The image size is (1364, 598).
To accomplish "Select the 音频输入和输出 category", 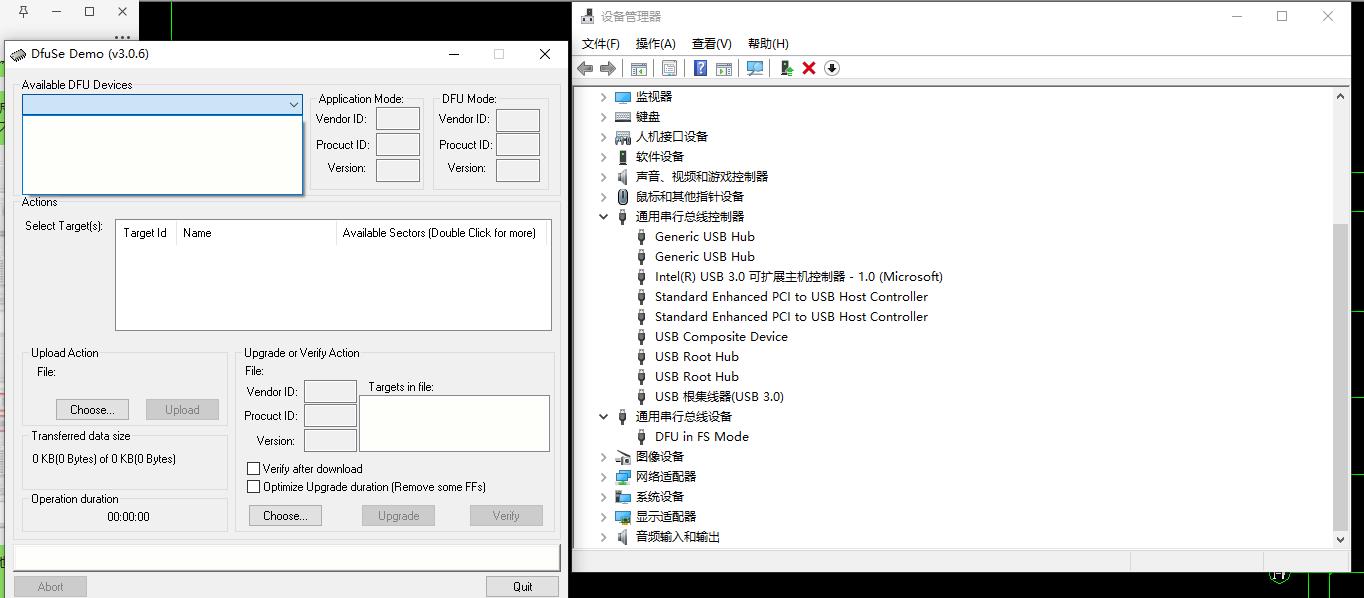I will (x=678, y=536).
